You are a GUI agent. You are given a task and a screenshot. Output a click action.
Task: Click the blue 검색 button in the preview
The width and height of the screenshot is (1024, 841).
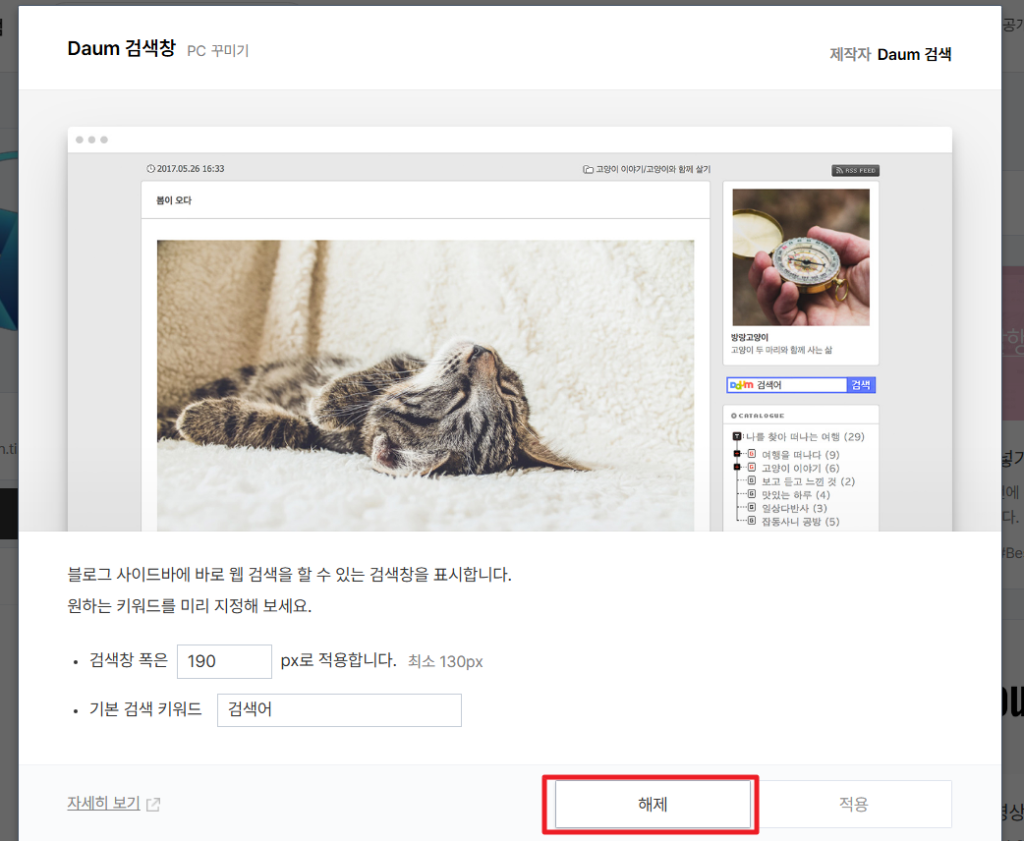pyautogui.click(x=861, y=385)
